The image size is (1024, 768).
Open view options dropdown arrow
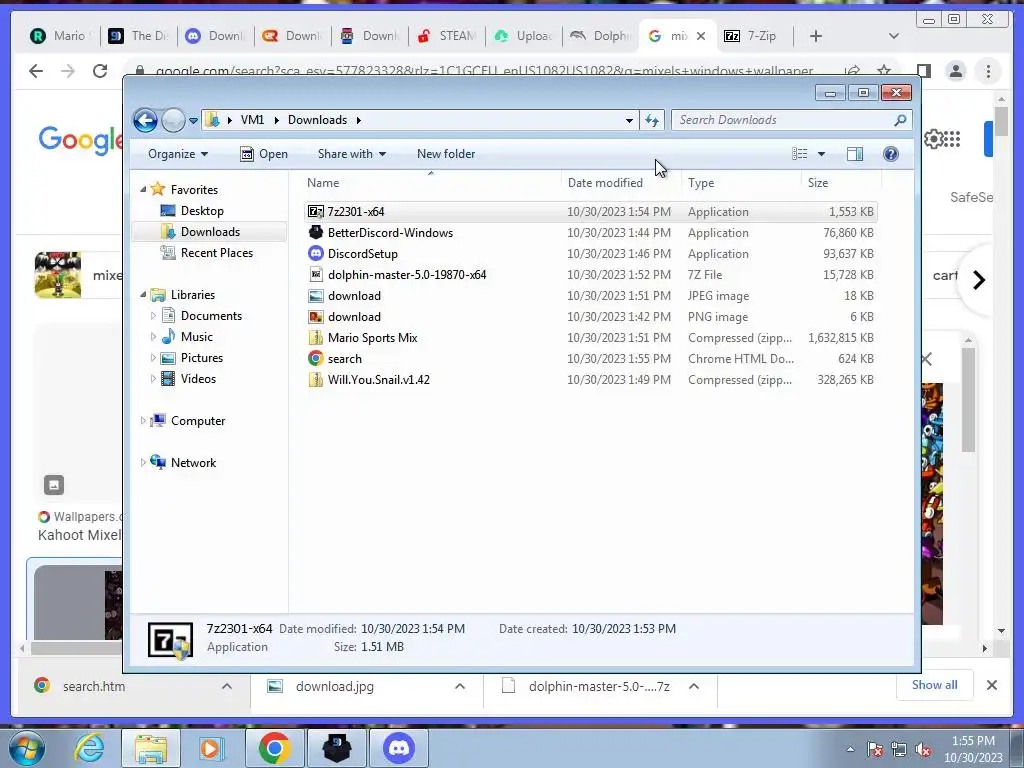(822, 154)
